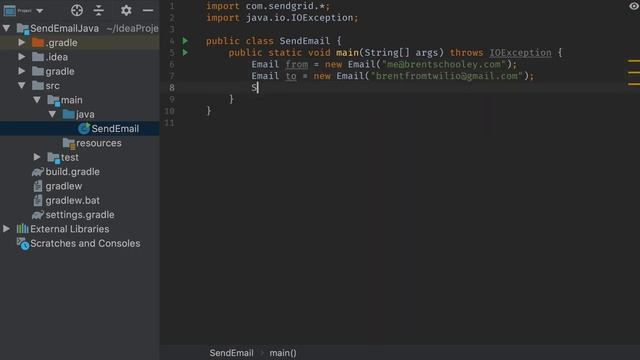Viewport: 640px width, 360px height.
Task: Expand the test folder
Action: 37,157
